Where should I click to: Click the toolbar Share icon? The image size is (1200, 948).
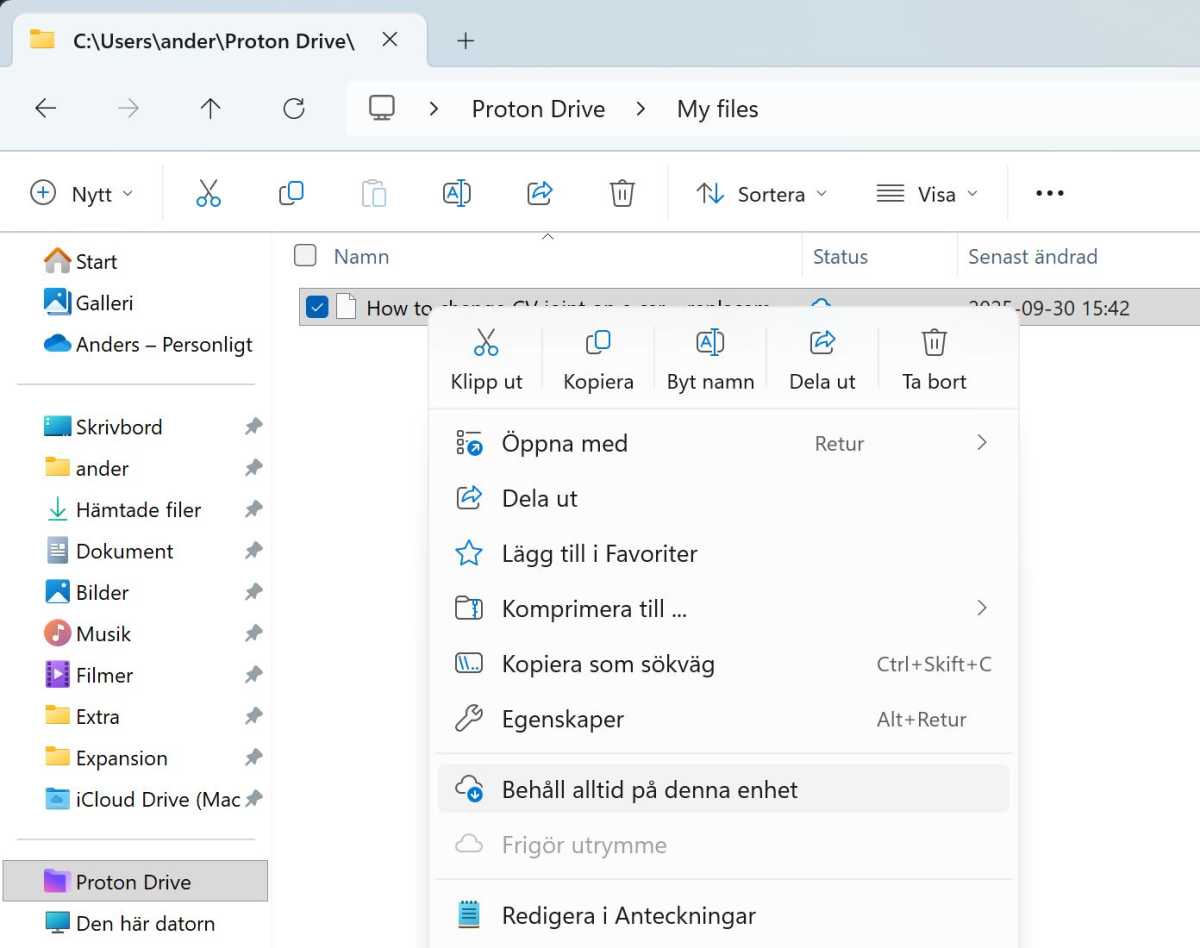point(540,193)
